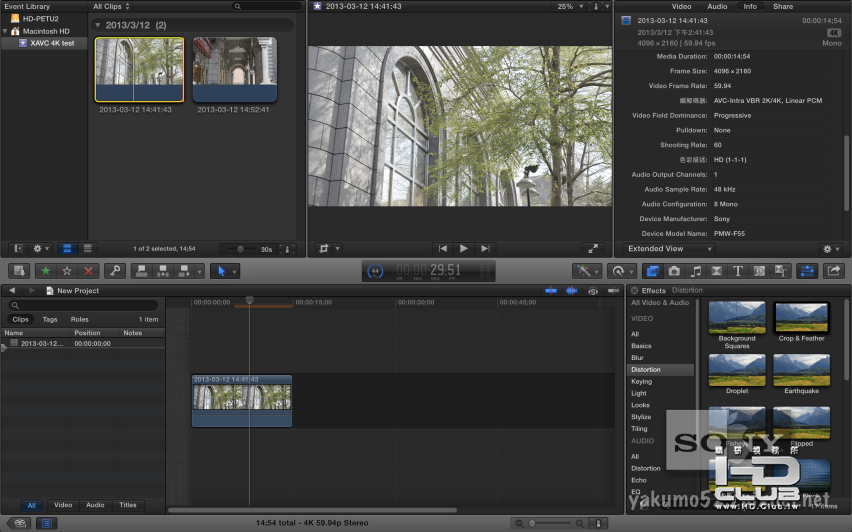Open the Share export icon in toolbar
This screenshot has height=532, width=852.
(x=834, y=271)
